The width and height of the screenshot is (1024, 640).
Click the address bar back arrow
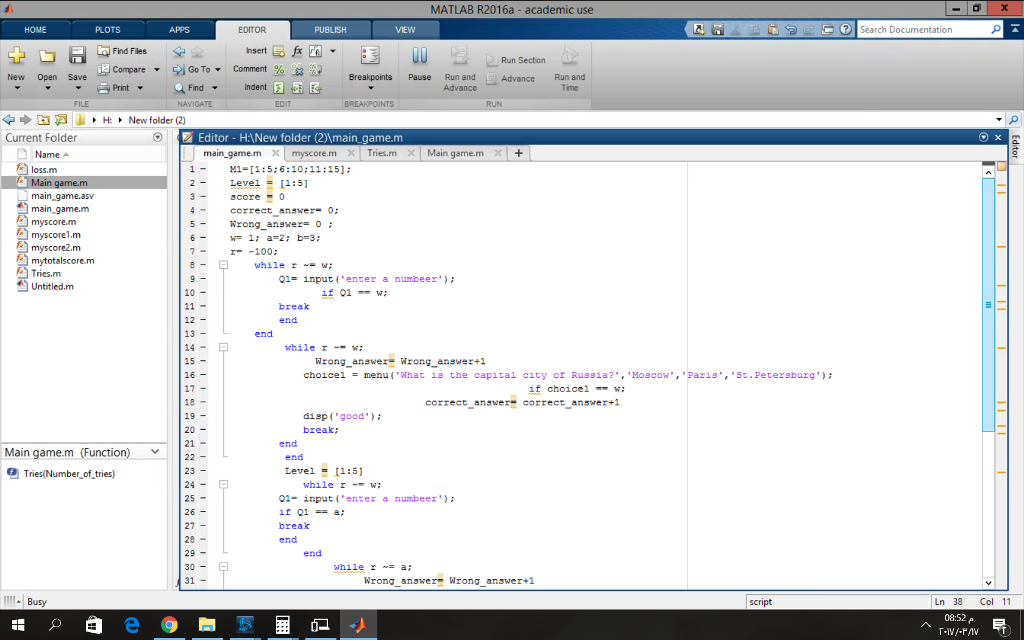tap(8, 120)
